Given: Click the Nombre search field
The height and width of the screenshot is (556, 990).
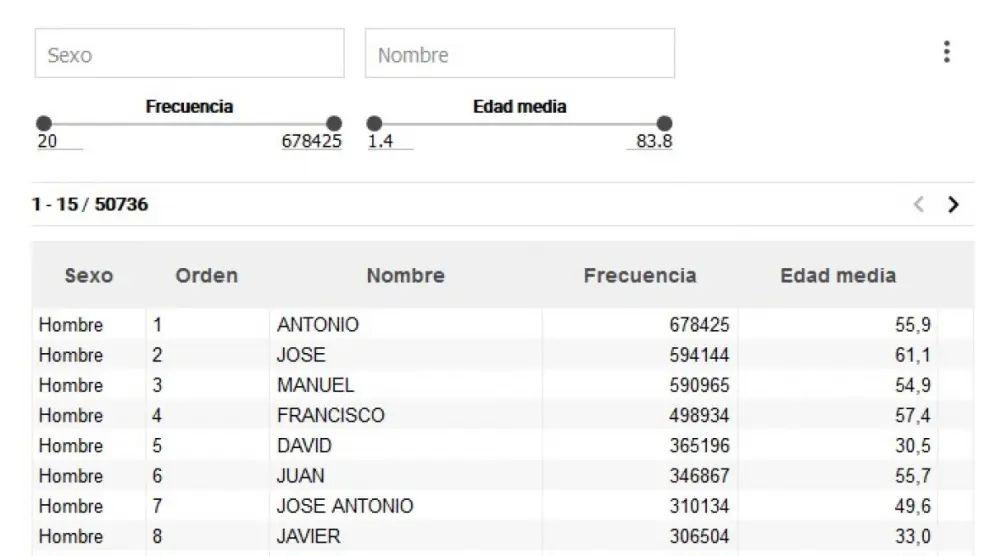Looking at the screenshot, I should pyautogui.click(x=519, y=54).
